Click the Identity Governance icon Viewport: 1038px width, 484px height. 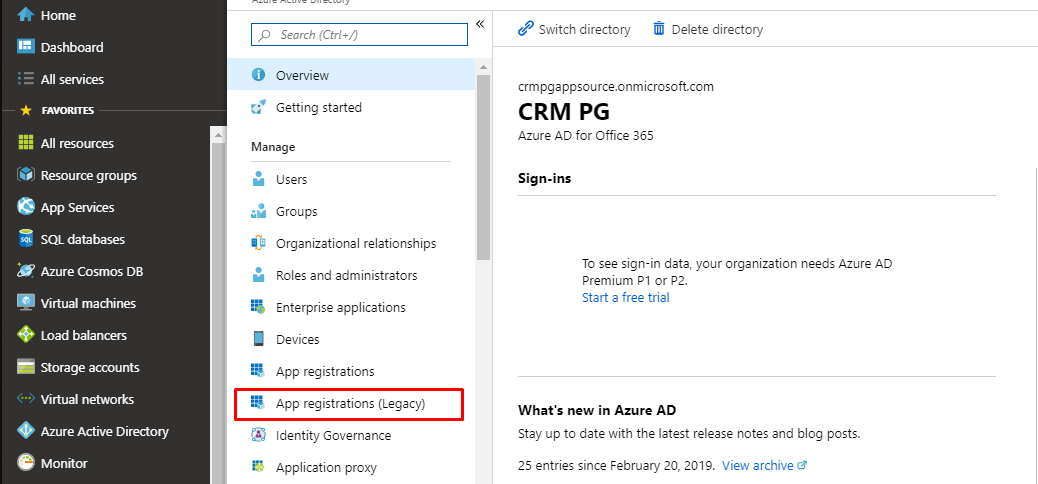coord(258,435)
